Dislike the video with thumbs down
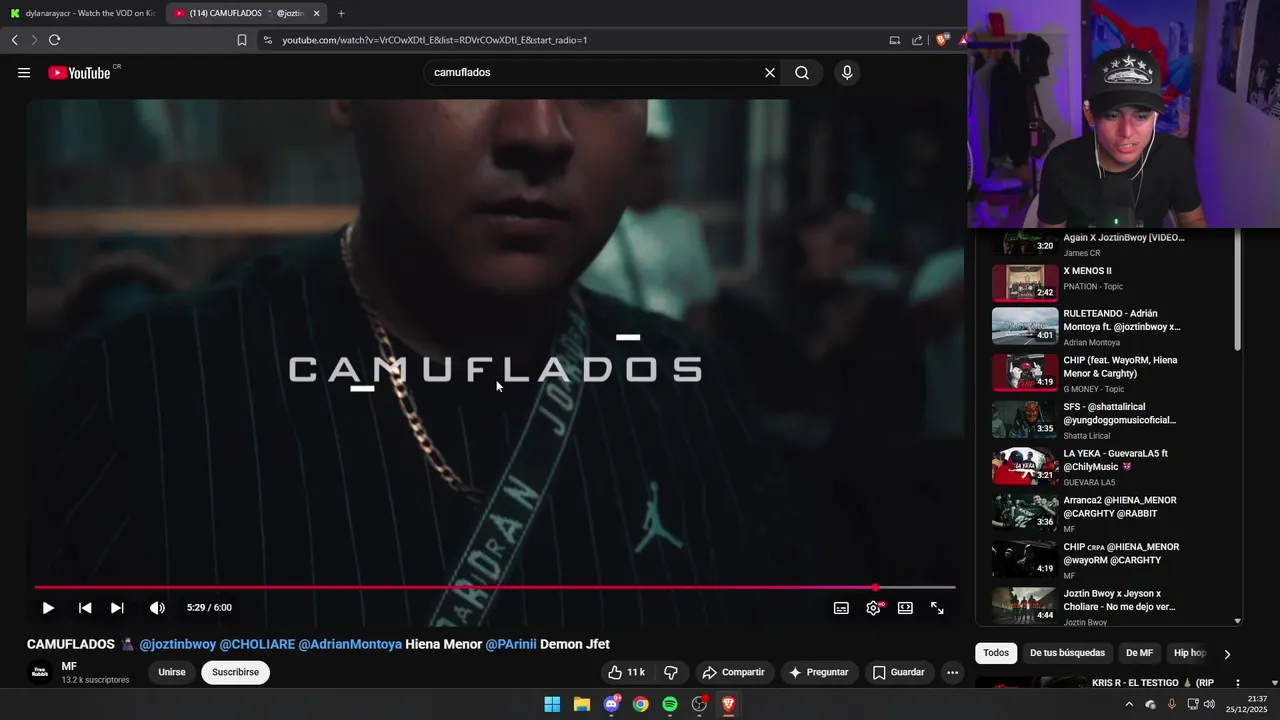 [672, 672]
